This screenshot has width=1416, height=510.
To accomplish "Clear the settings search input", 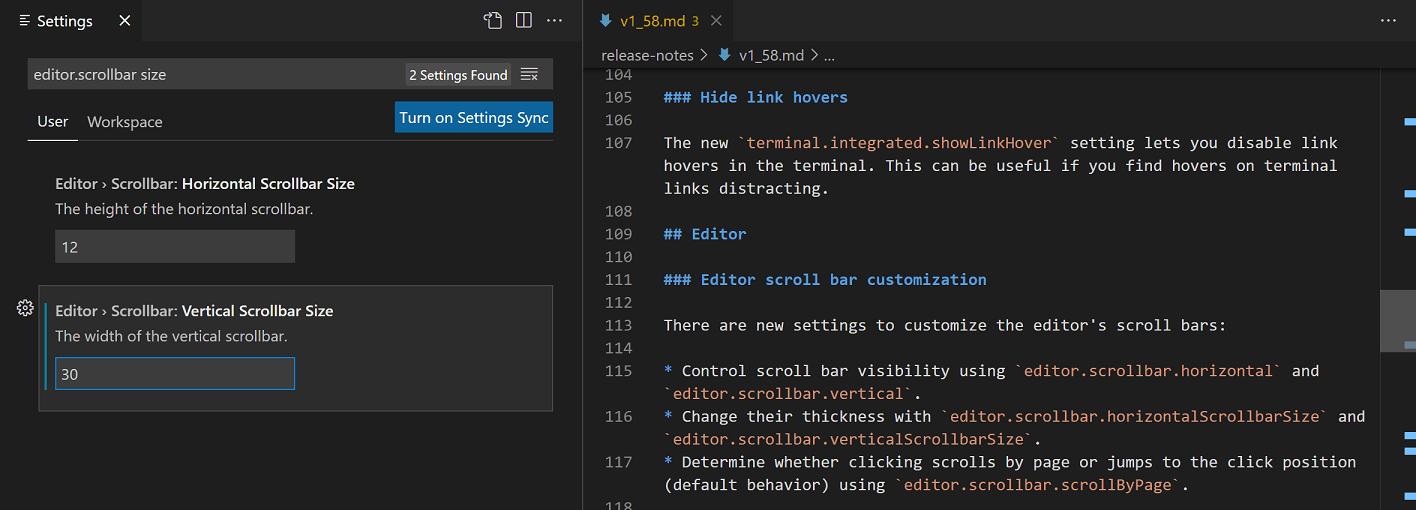I will pos(530,75).
